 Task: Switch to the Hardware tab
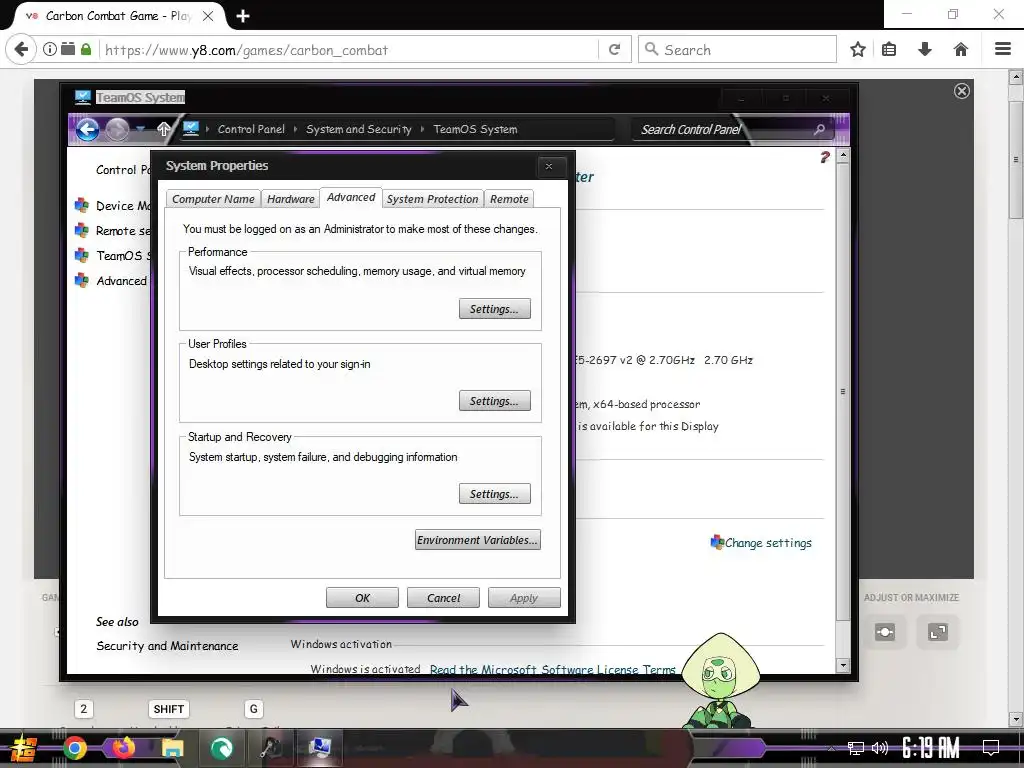(291, 199)
